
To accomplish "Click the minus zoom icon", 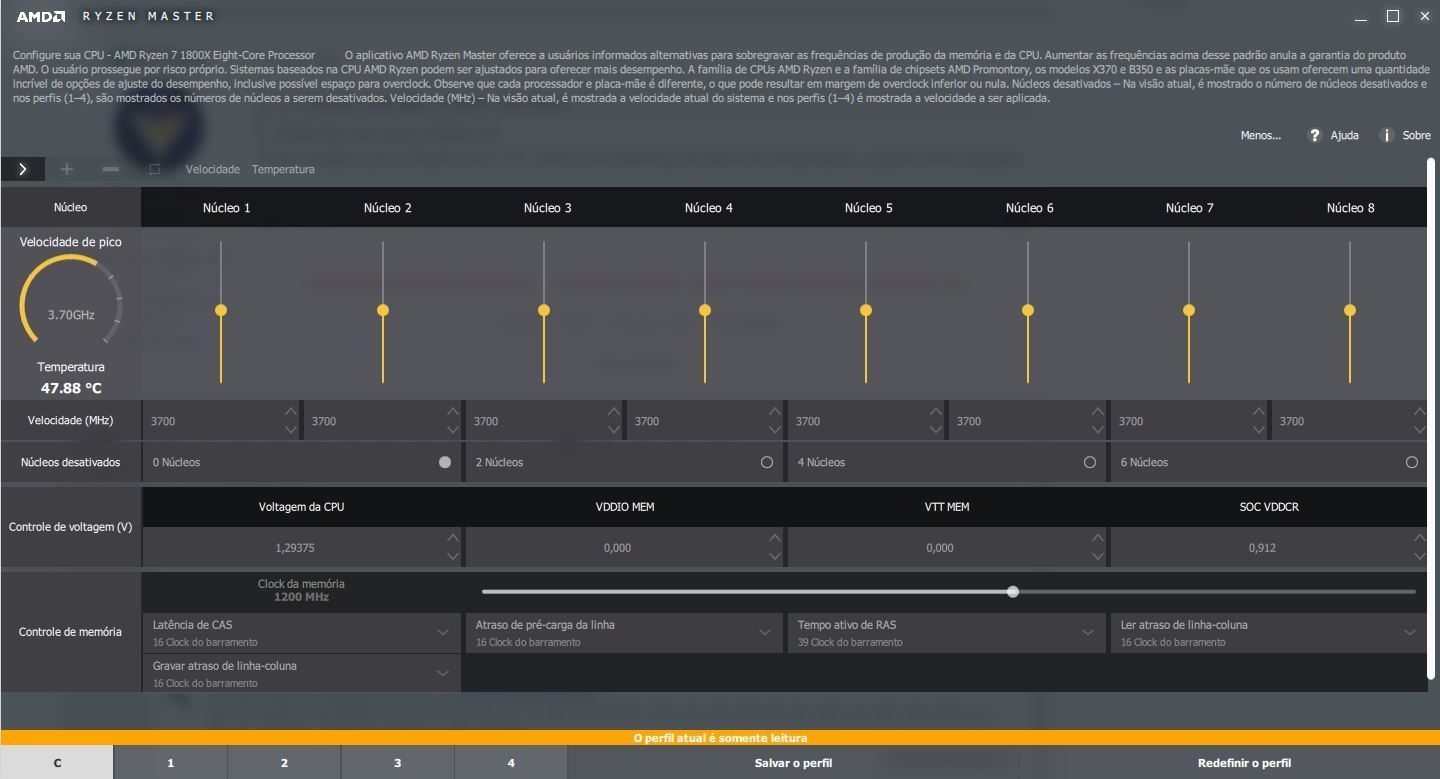I will coord(111,169).
